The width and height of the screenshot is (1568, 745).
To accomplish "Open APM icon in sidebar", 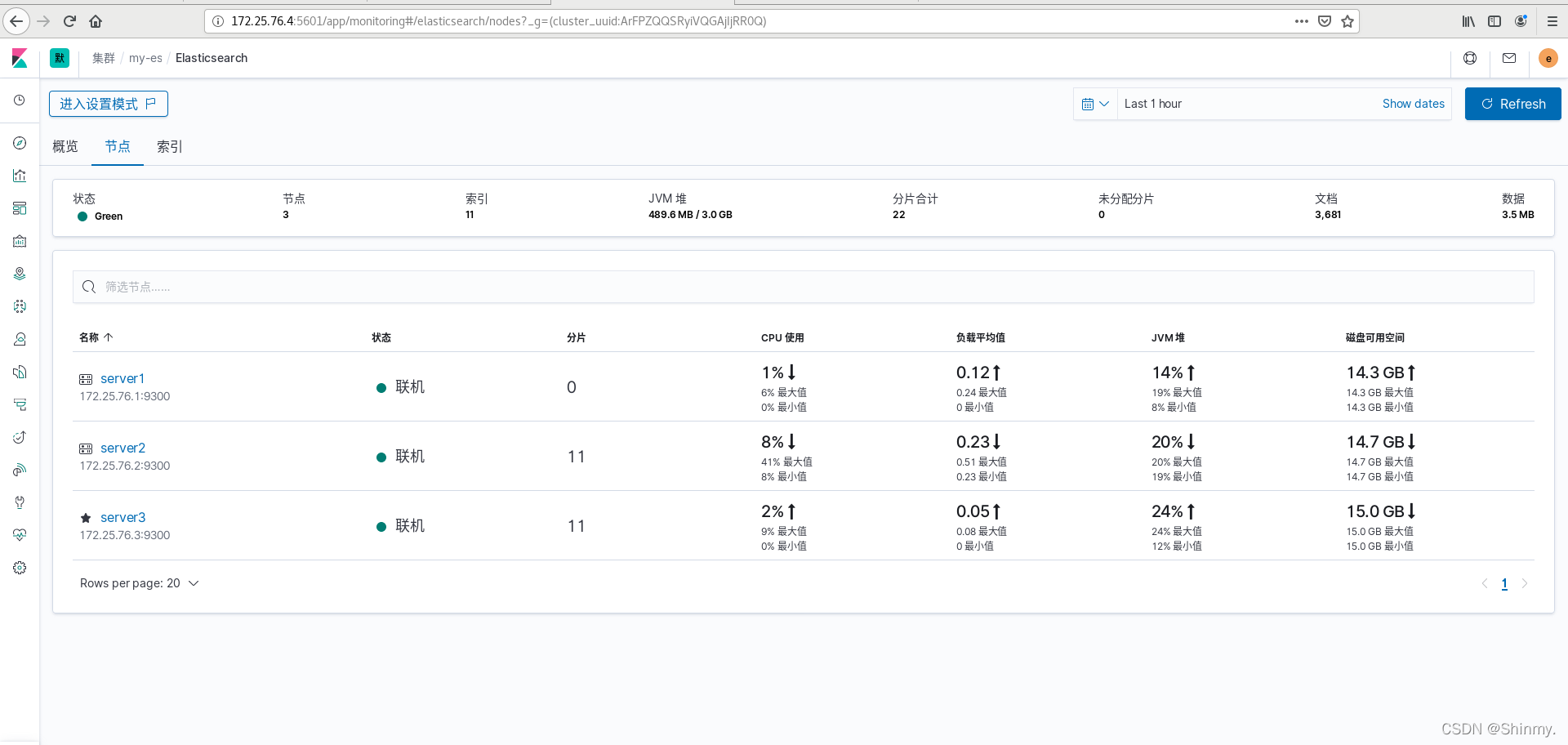I will [20, 404].
